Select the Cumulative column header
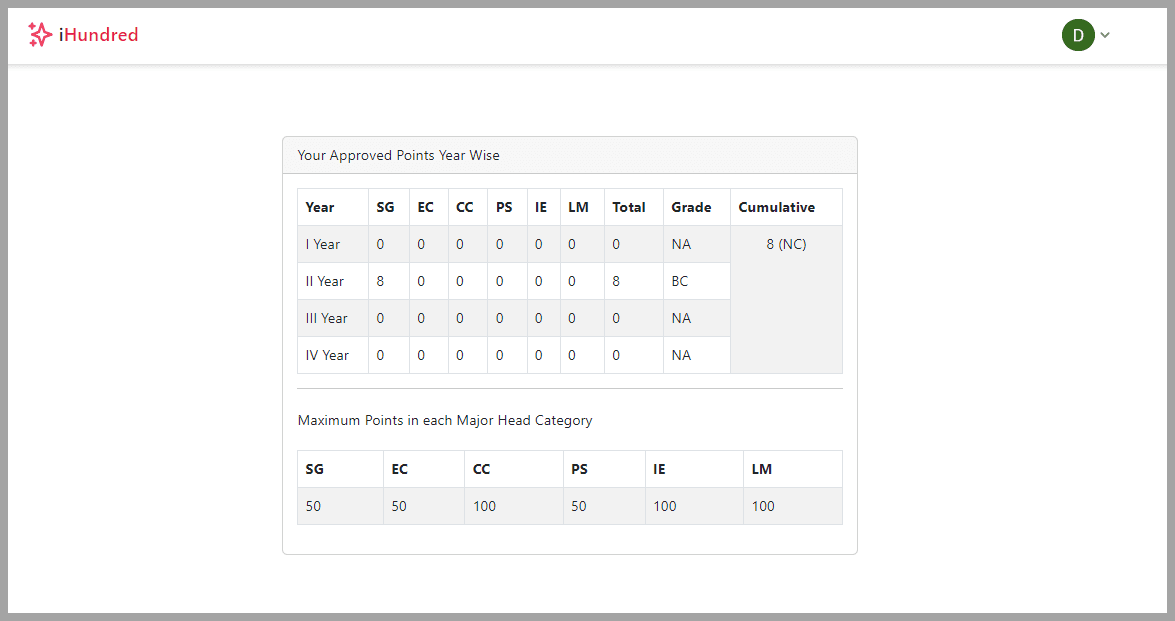 [x=776, y=207]
